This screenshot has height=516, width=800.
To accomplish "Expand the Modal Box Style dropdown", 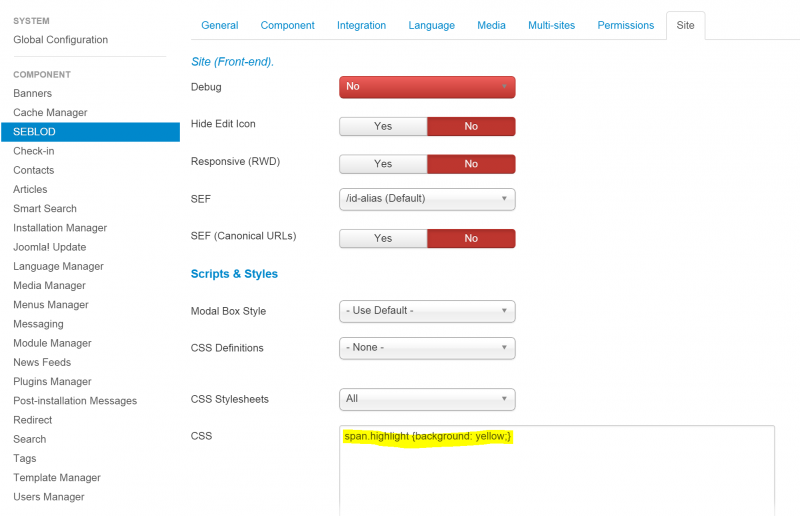I will point(427,311).
